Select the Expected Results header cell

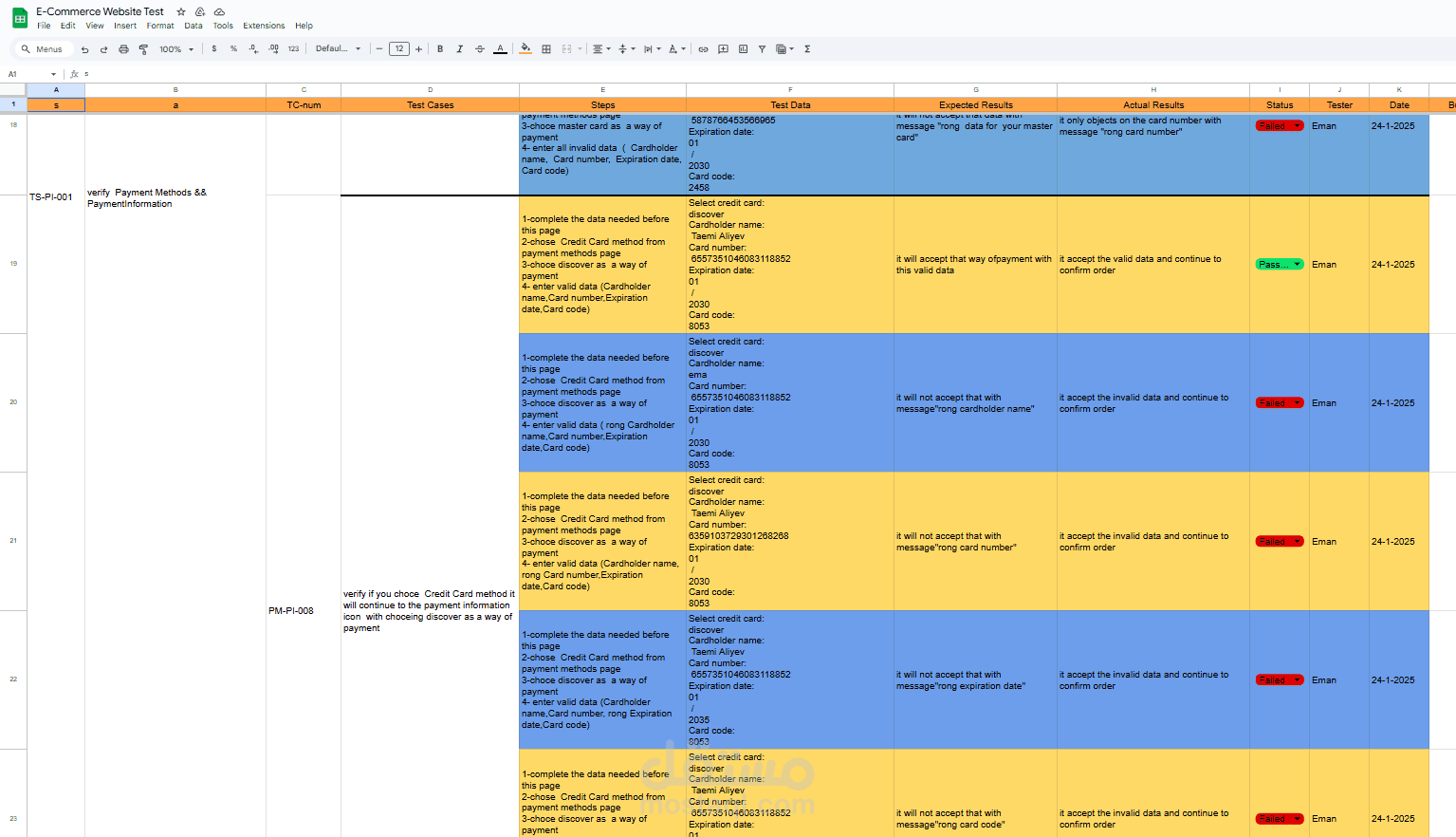tap(975, 105)
